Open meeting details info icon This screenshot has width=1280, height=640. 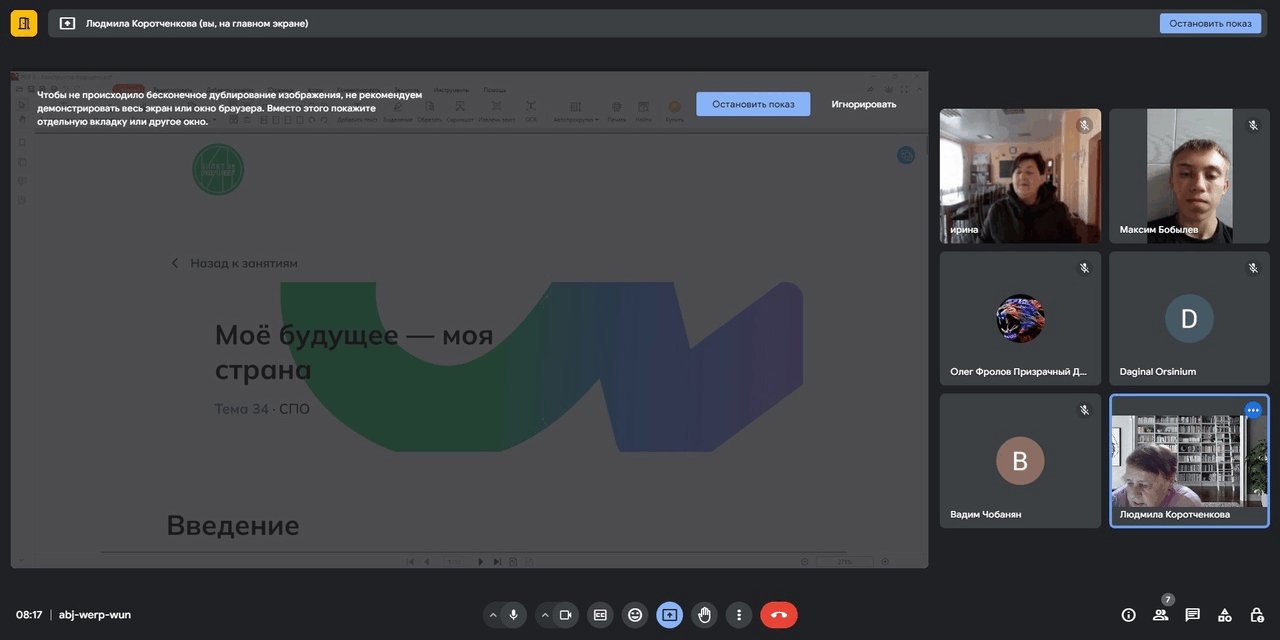pos(1129,615)
